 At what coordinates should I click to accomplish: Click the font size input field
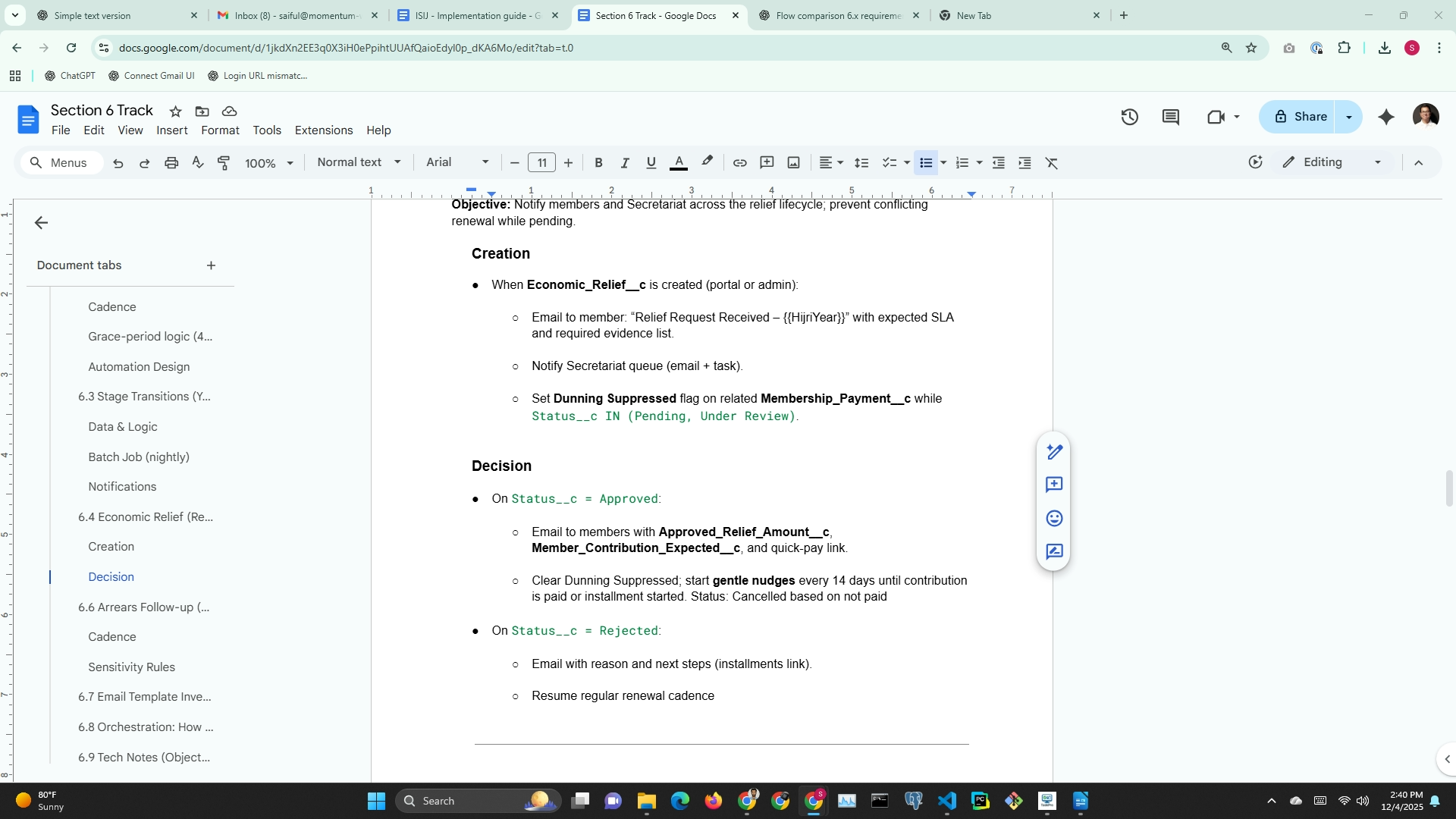(541, 162)
